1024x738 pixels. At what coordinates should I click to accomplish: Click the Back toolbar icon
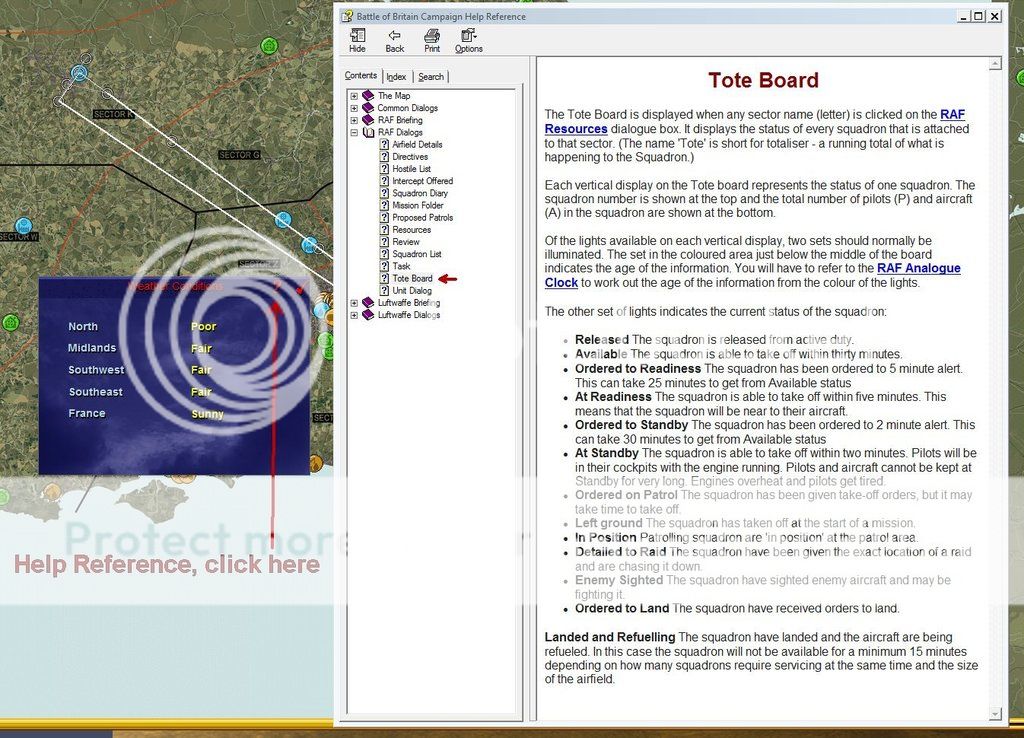pyautogui.click(x=394, y=40)
